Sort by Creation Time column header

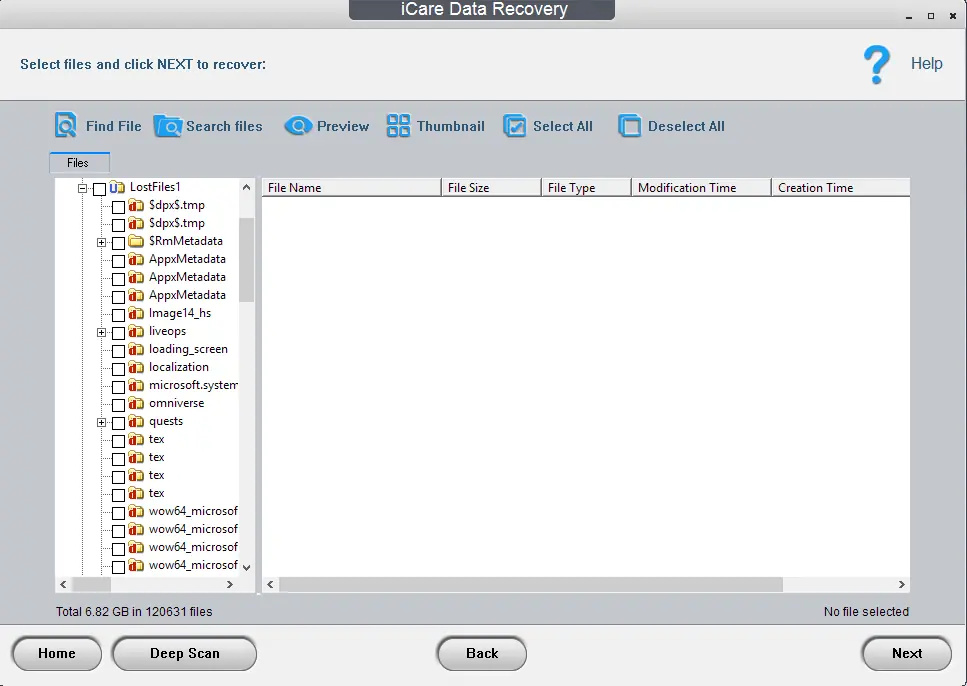(x=841, y=188)
